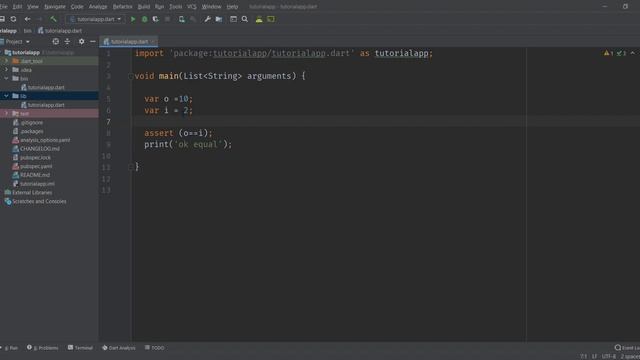Place cursor on the assert line of code

point(178,133)
